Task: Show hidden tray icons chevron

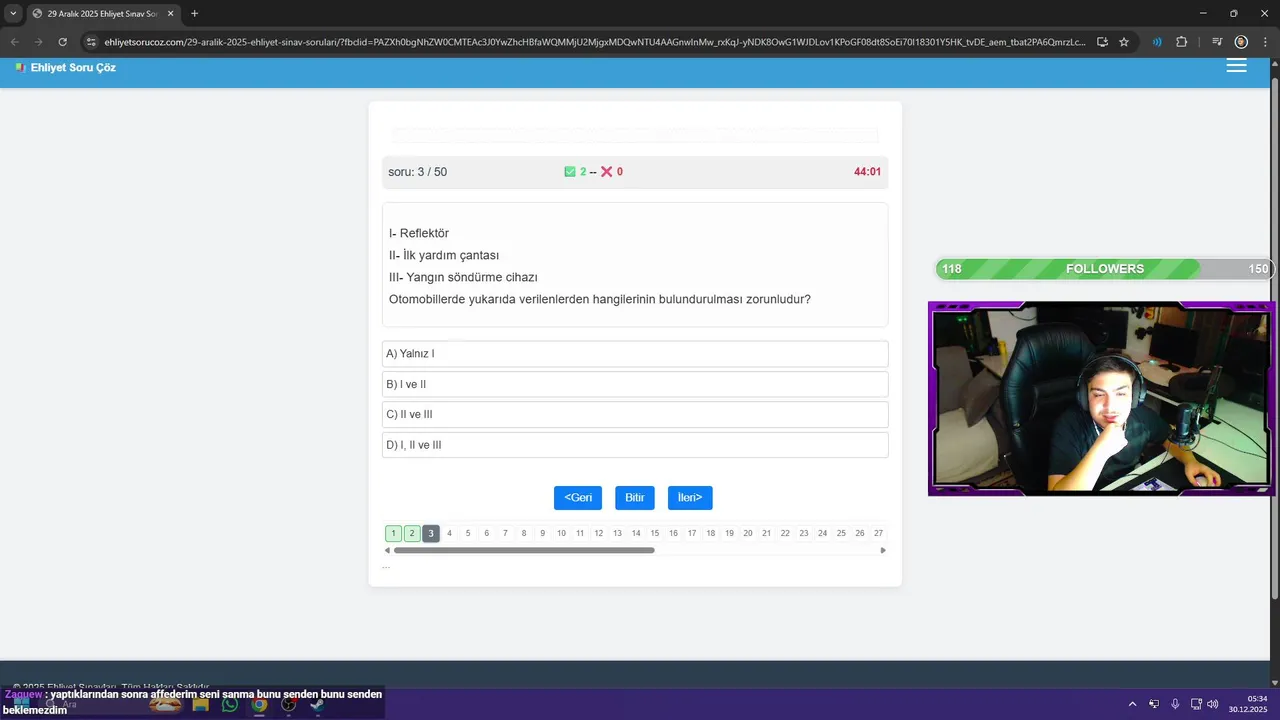Action: (x=1133, y=704)
